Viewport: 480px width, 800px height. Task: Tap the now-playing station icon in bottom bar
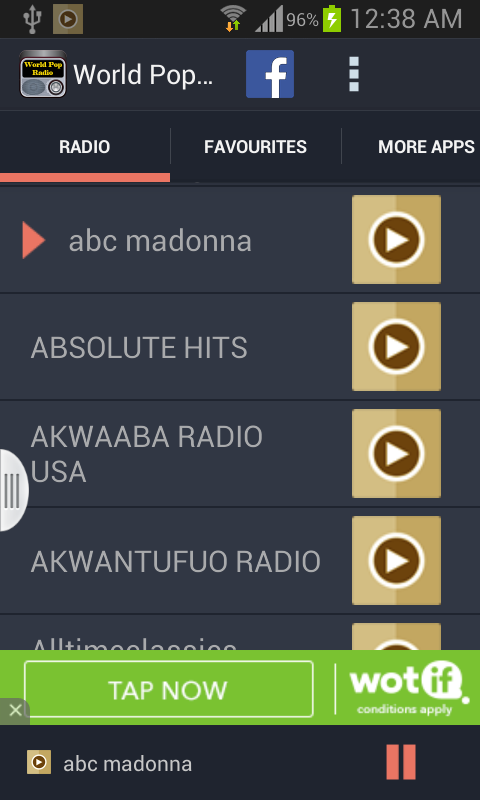[x=39, y=762]
